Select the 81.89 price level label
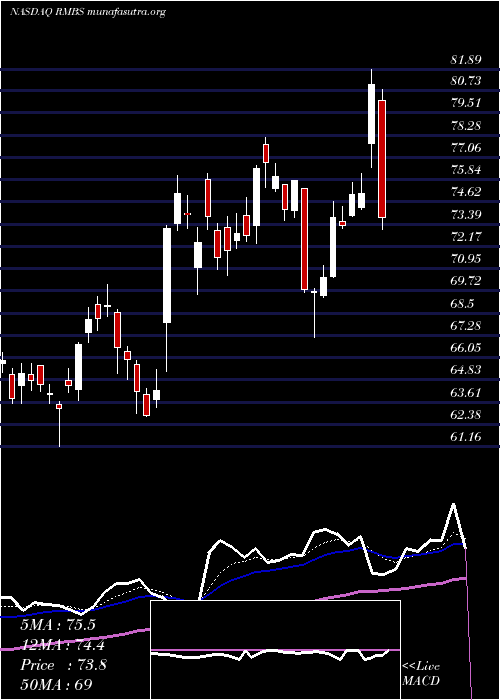500x700 pixels. click(466, 59)
